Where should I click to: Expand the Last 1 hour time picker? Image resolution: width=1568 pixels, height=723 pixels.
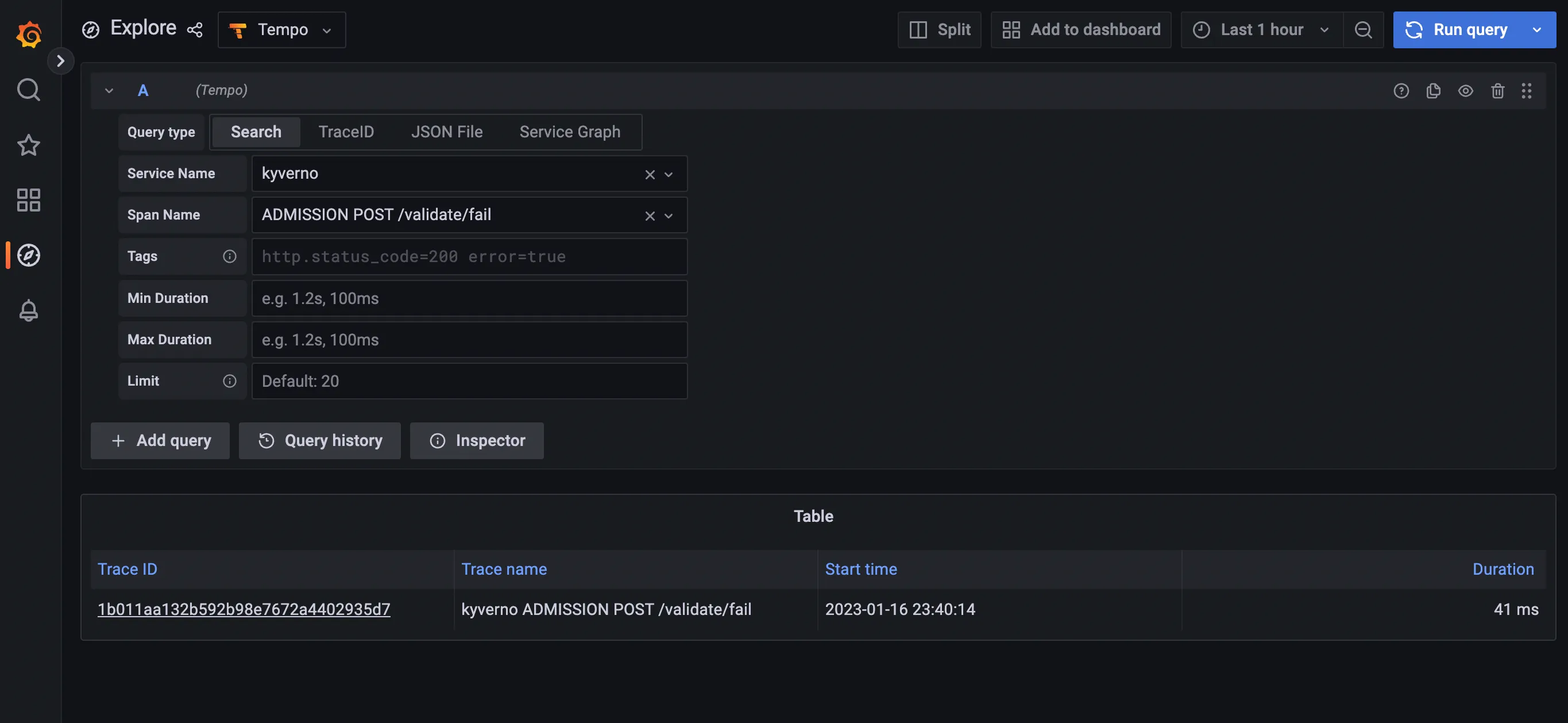(x=1261, y=30)
